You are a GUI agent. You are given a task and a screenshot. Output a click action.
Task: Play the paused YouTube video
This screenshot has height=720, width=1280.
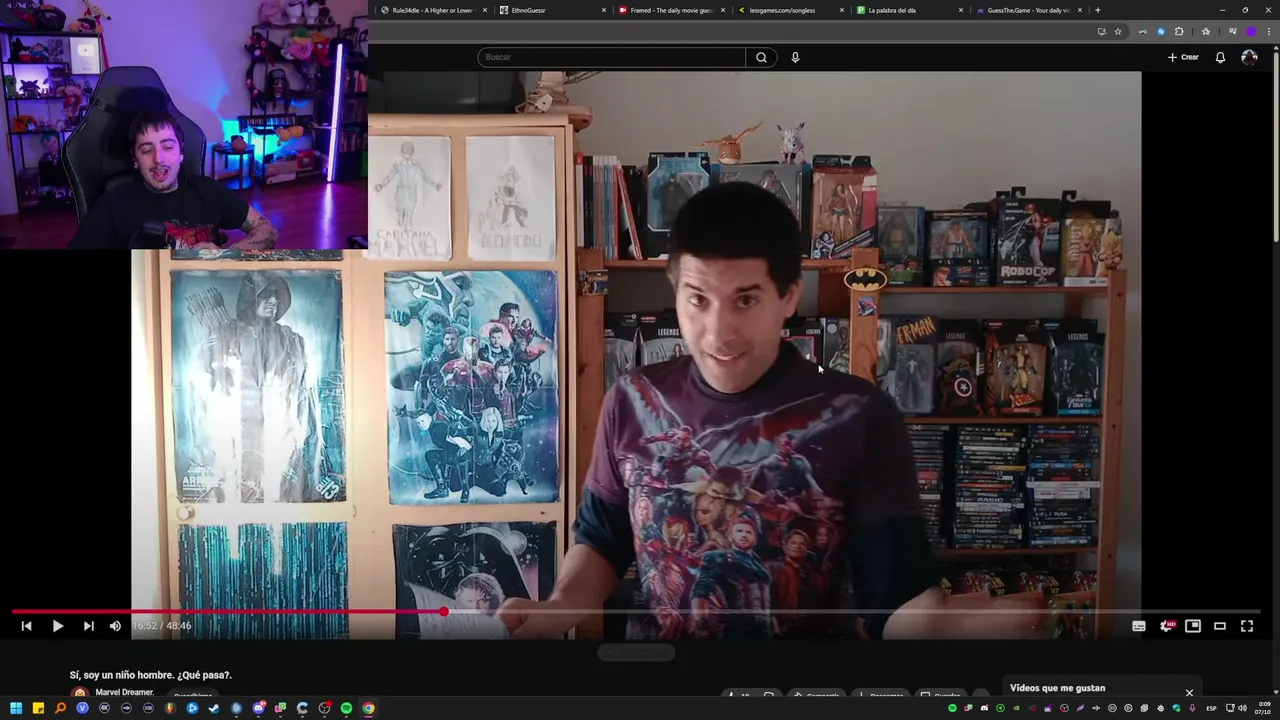click(x=57, y=626)
